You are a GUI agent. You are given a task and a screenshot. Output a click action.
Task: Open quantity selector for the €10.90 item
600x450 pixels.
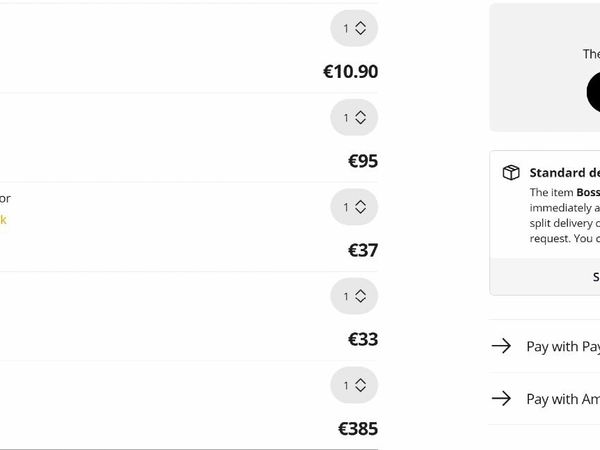(354, 29)
